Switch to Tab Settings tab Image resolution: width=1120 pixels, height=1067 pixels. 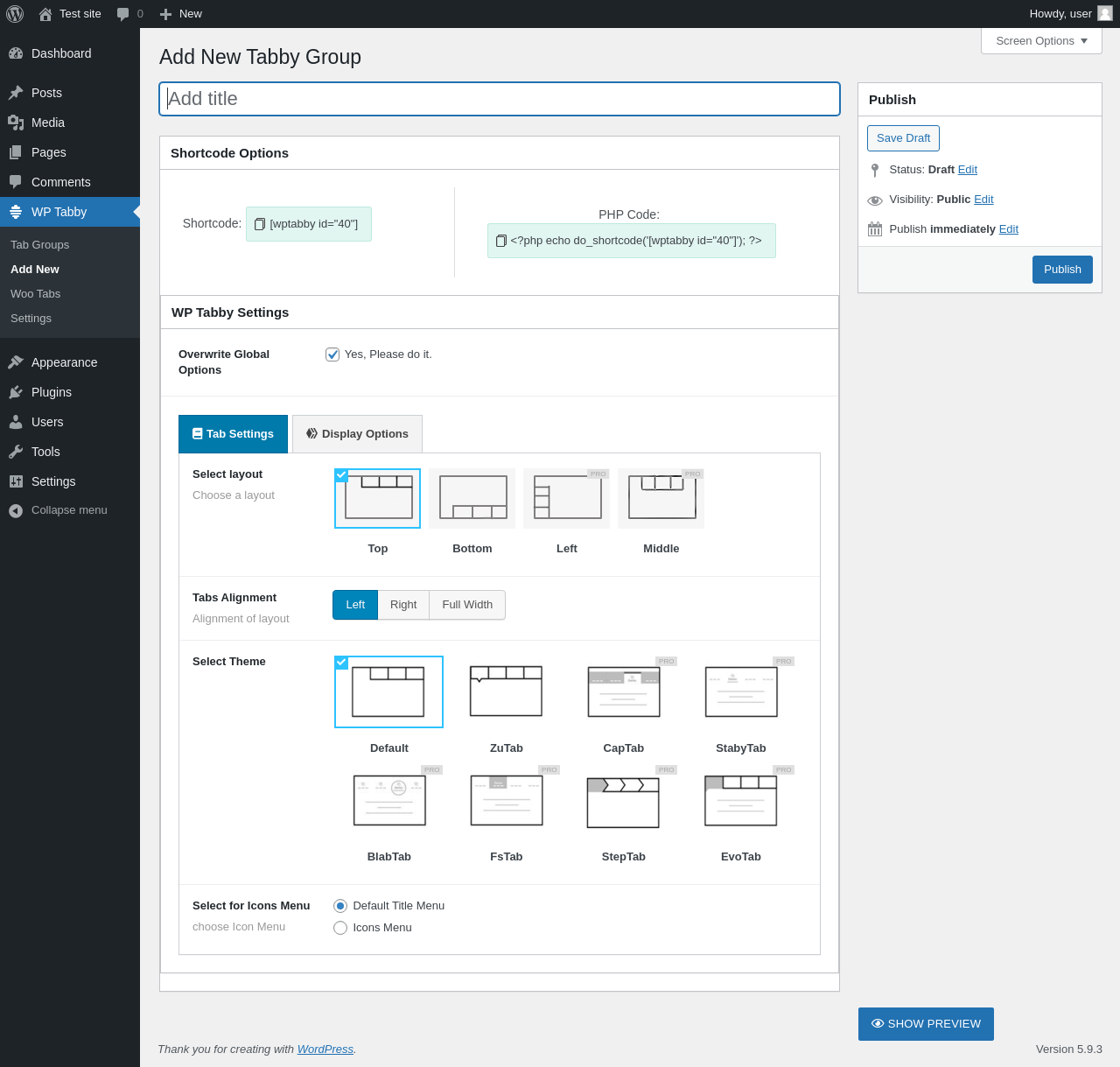234,434
